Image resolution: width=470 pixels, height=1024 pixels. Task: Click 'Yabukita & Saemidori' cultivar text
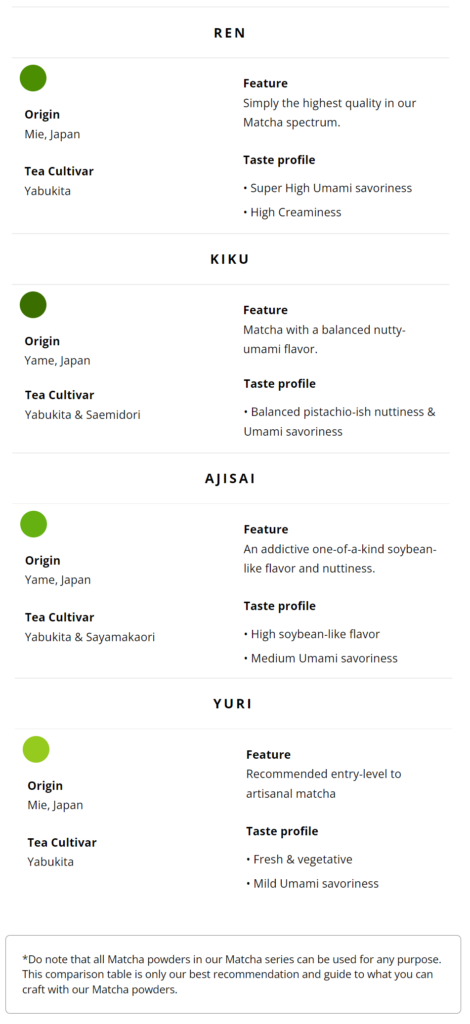point(82,415)
